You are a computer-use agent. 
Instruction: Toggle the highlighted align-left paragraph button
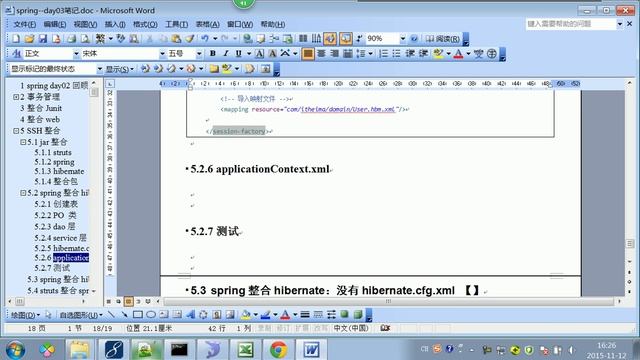308,53
